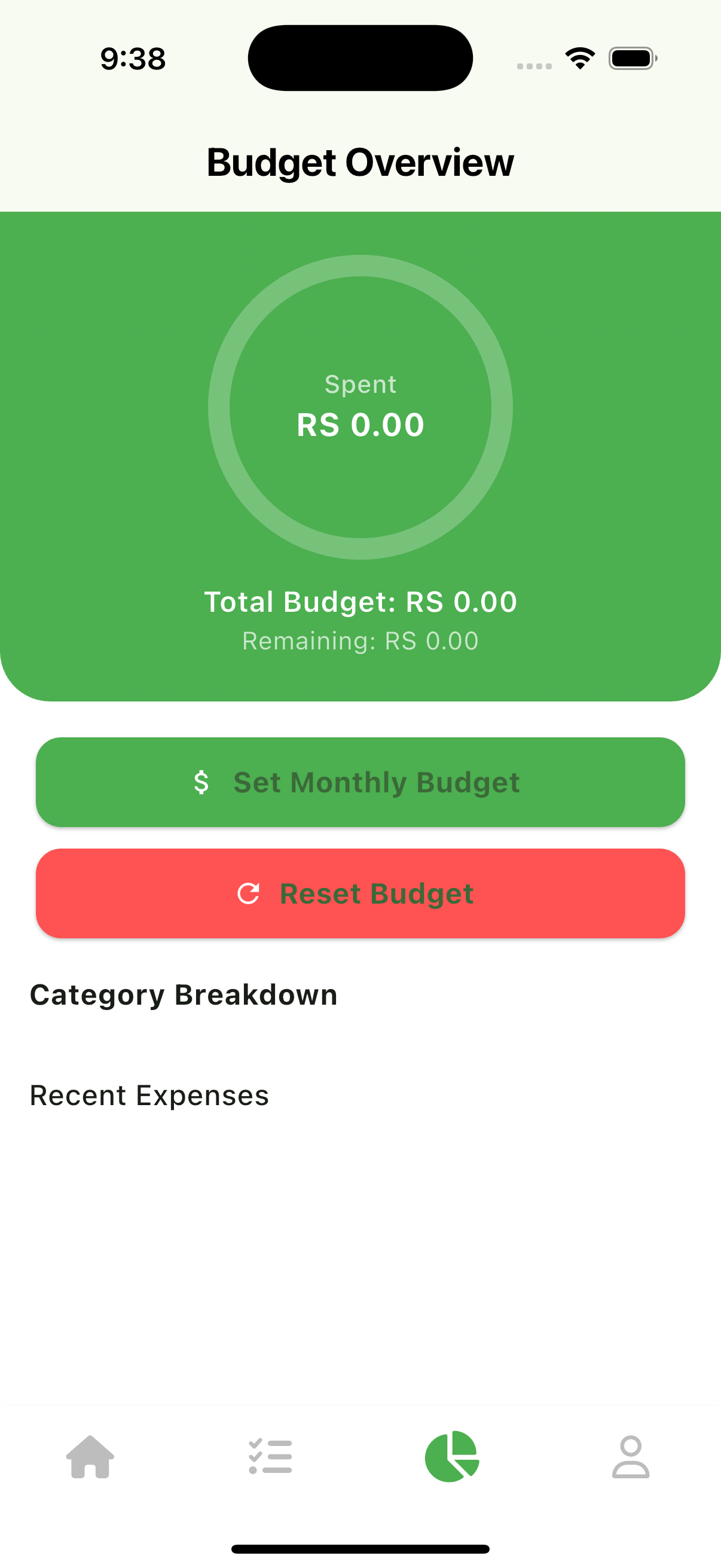Tap the Remaining balance text

[360, 641]
